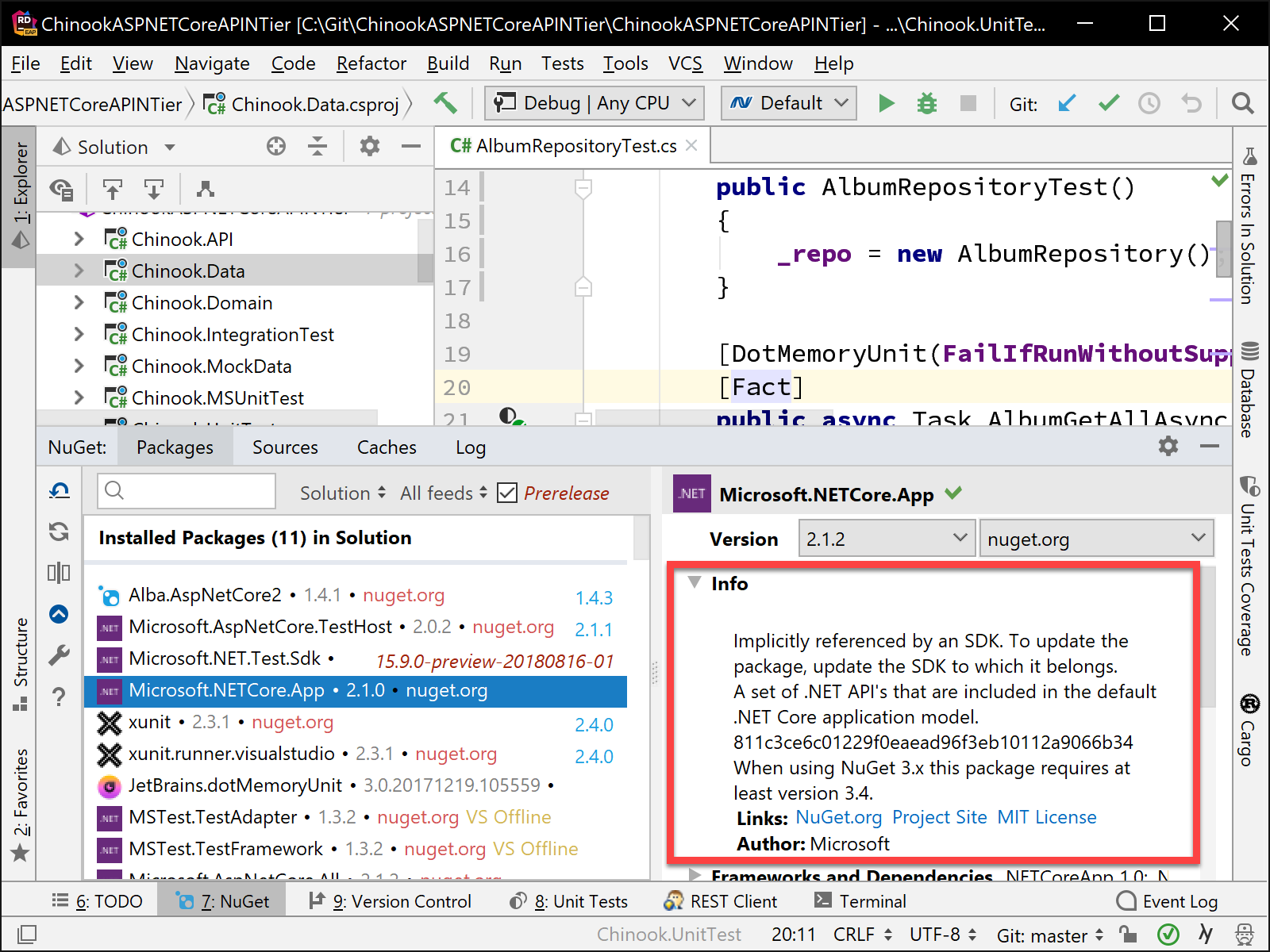Click the Build hammer icon
The image size is (1270, 952).
(x=445, y=103)
